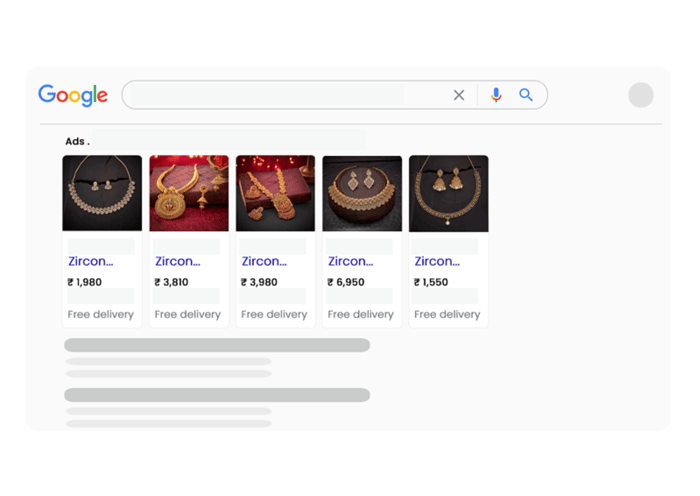The width and height of the screenshot is (700, 496).
Task: Open necklace image priced ₹ 1,550
Action: click(449, 193)
